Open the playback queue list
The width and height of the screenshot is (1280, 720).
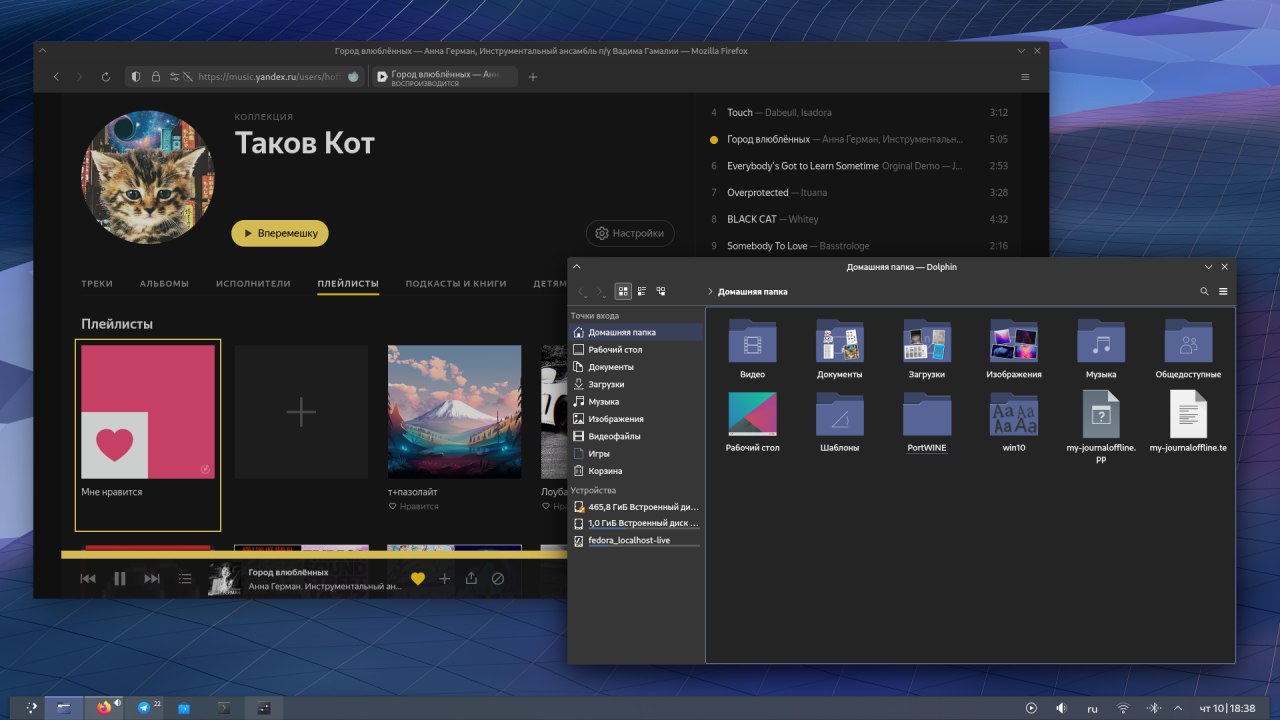pos(185,578)
